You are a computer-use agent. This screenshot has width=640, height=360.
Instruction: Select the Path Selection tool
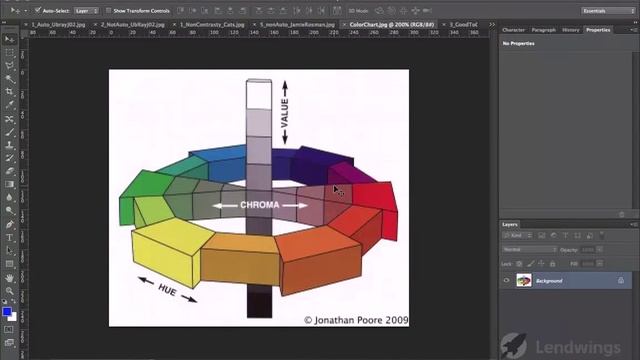(x=9, y=251)
